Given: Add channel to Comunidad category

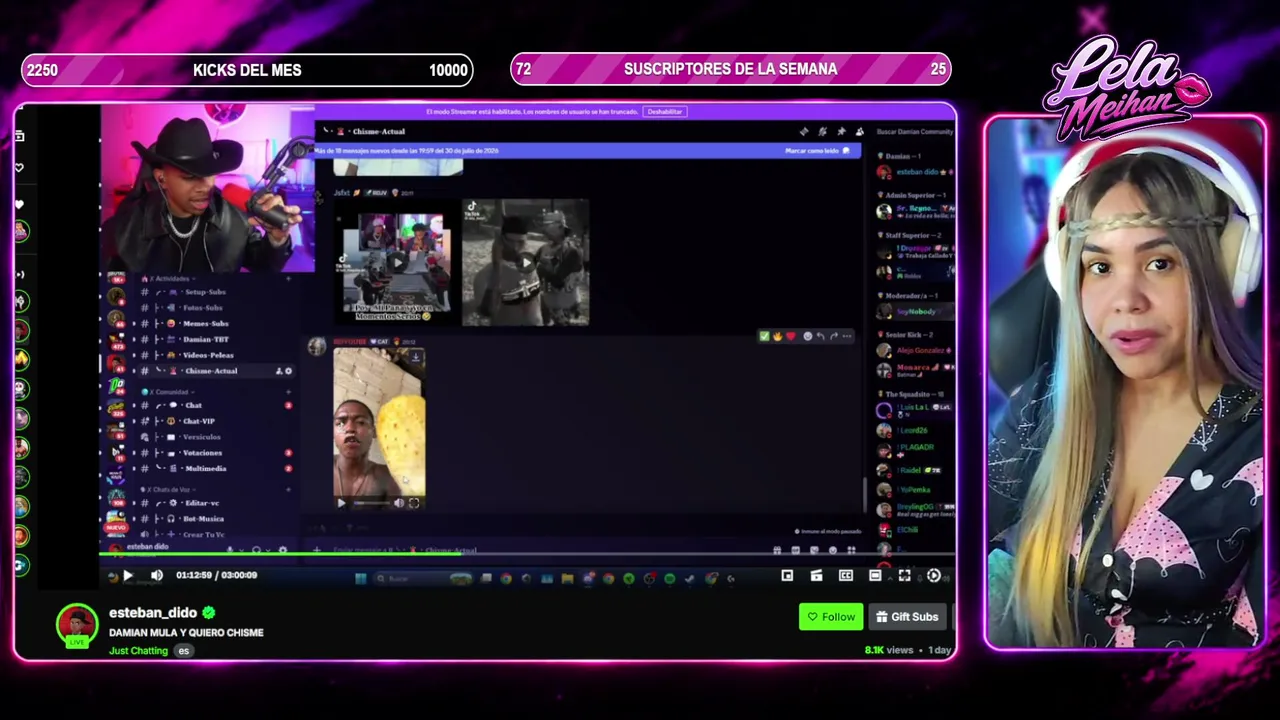Looking at the screenshot, I should pyautogui.click(x=288, y=392).
